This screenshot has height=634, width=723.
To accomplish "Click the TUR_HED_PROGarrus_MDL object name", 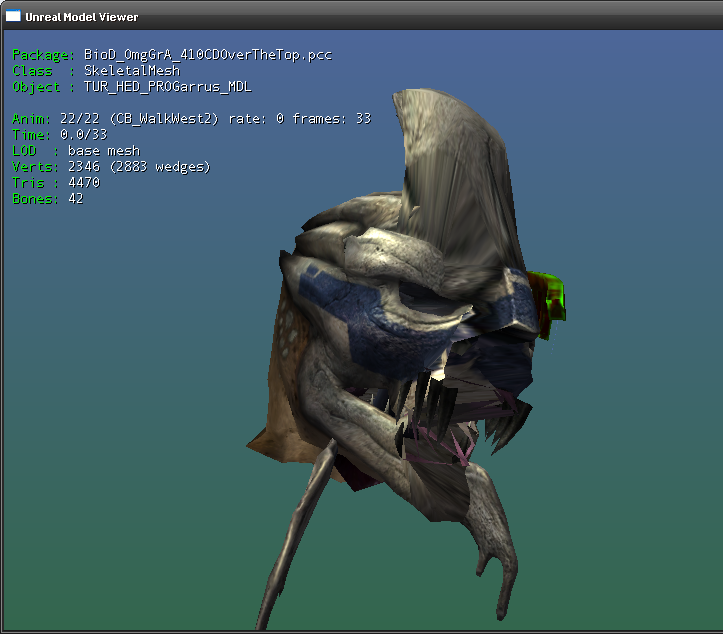I will (168, 87).
